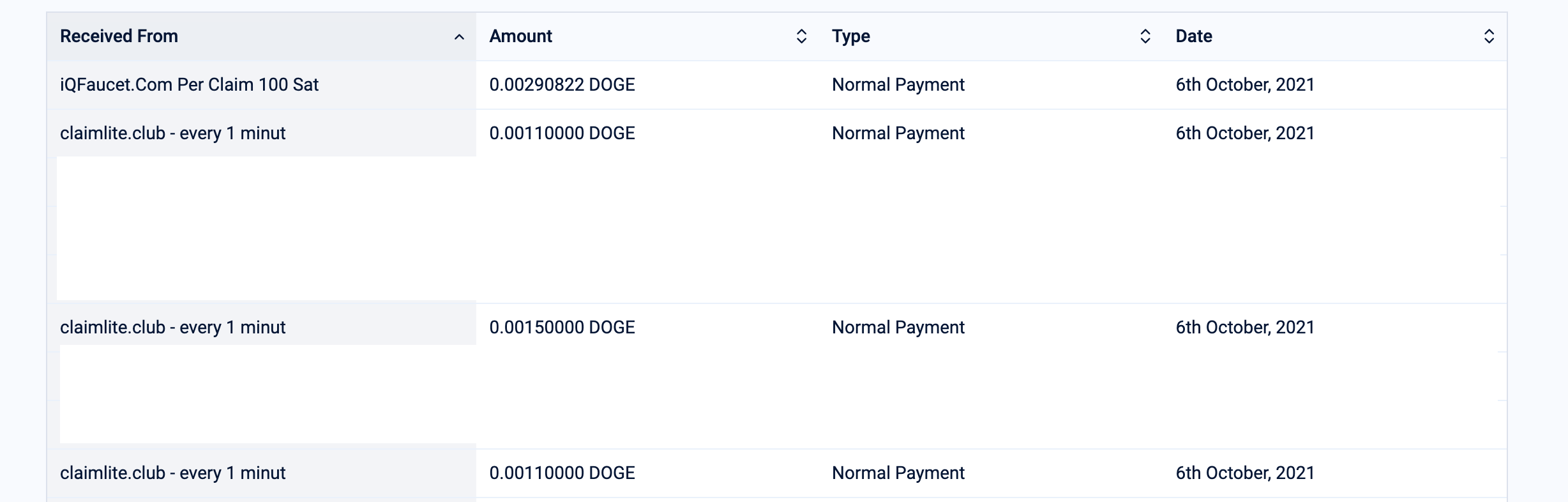Click the "Type" column header label
1568x502 pixels.
point(850,36)
